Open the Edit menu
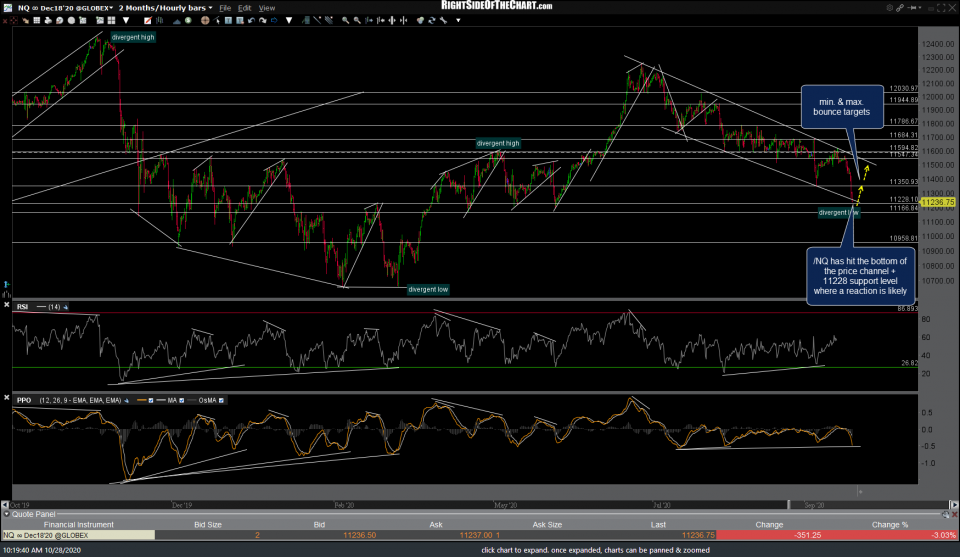The width and height of the screenshot is (960, 557). pyautogui.click(x=244, y=8)
